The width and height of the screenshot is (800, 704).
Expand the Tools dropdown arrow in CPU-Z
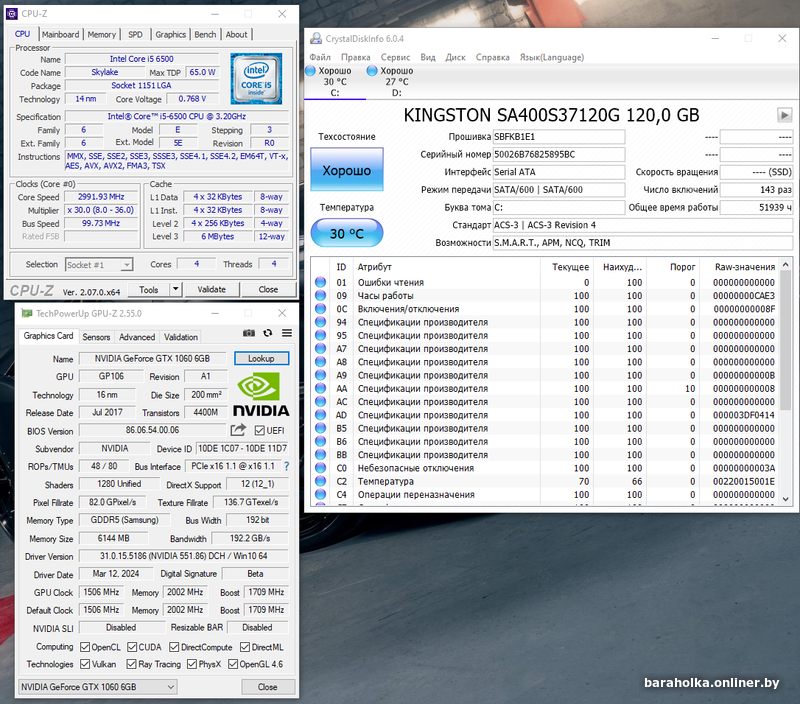click(x=178, y=290)
